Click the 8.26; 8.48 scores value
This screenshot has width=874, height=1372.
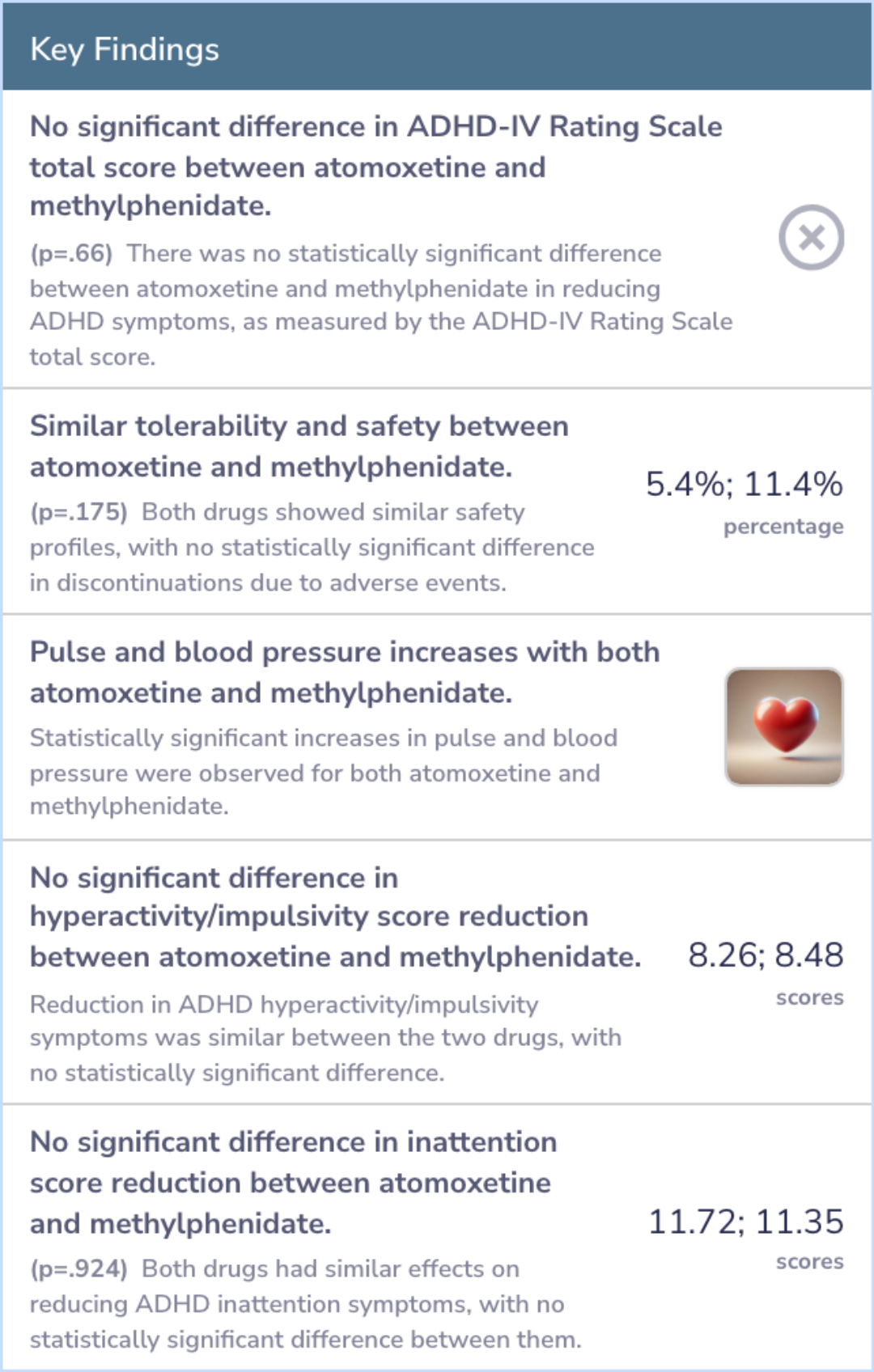(x=766, y=955)
